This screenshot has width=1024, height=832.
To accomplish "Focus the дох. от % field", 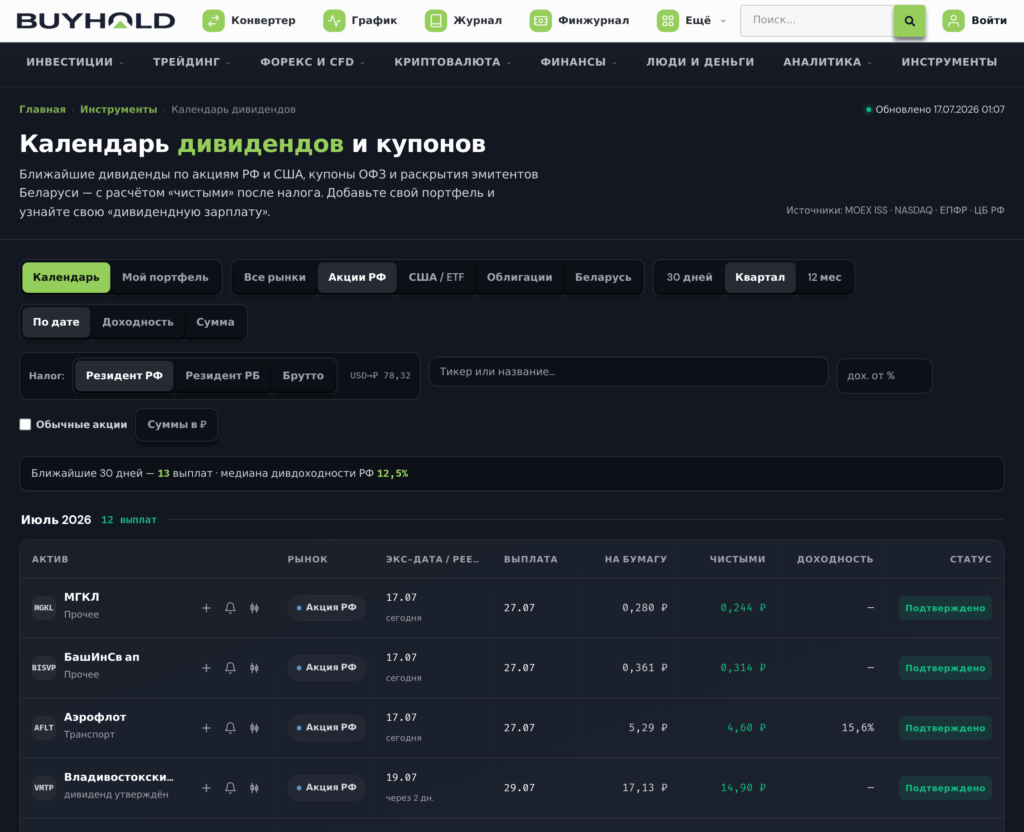I will pyautogui.click(x=884, y=376).
